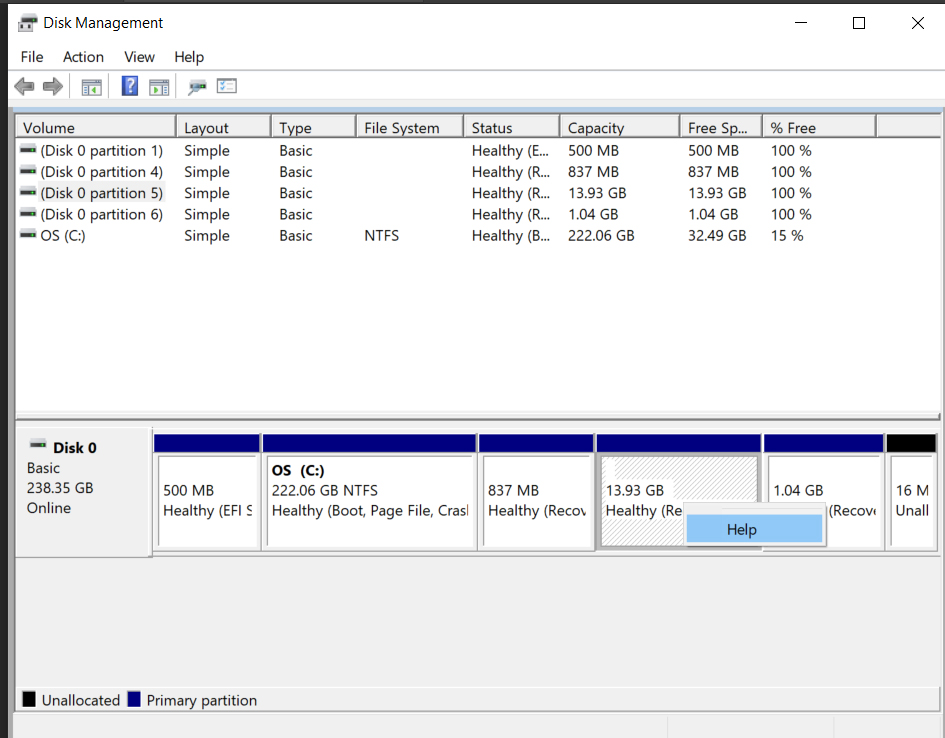945x738 pixels.
Task: Select the (Disk 0 partition 1) row
Action: point(477,151)
